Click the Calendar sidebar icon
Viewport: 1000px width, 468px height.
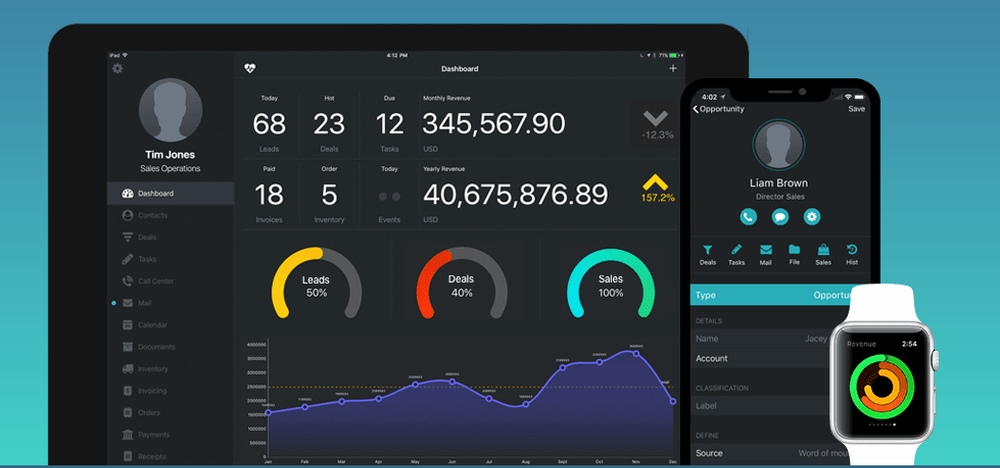tap(128, 325)
